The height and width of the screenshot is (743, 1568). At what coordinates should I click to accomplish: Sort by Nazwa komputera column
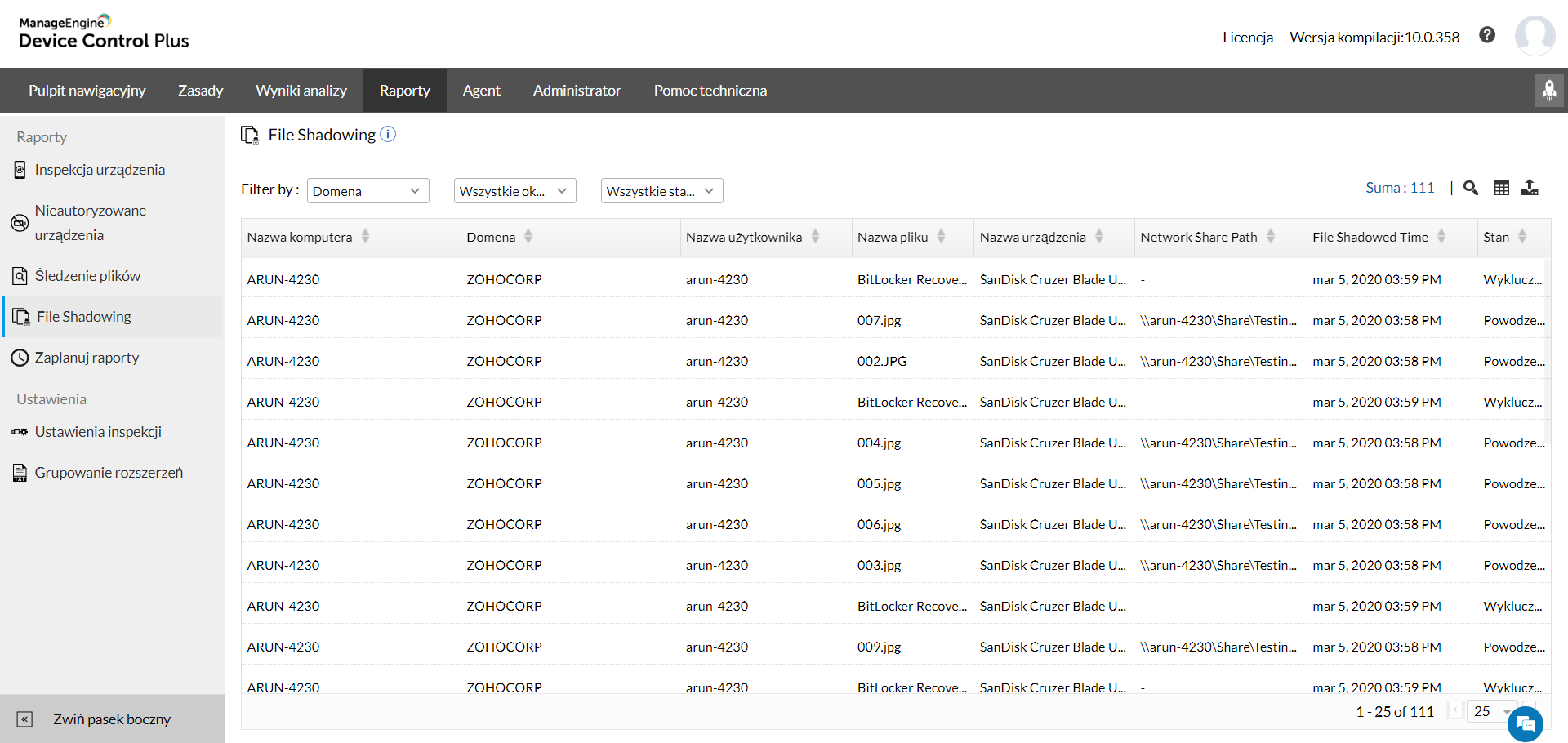pos(365,237)
